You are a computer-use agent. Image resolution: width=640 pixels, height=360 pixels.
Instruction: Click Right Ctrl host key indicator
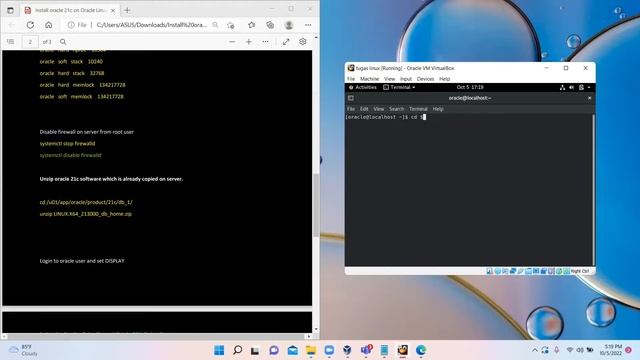pyautogui.click(x=580, y=271)
